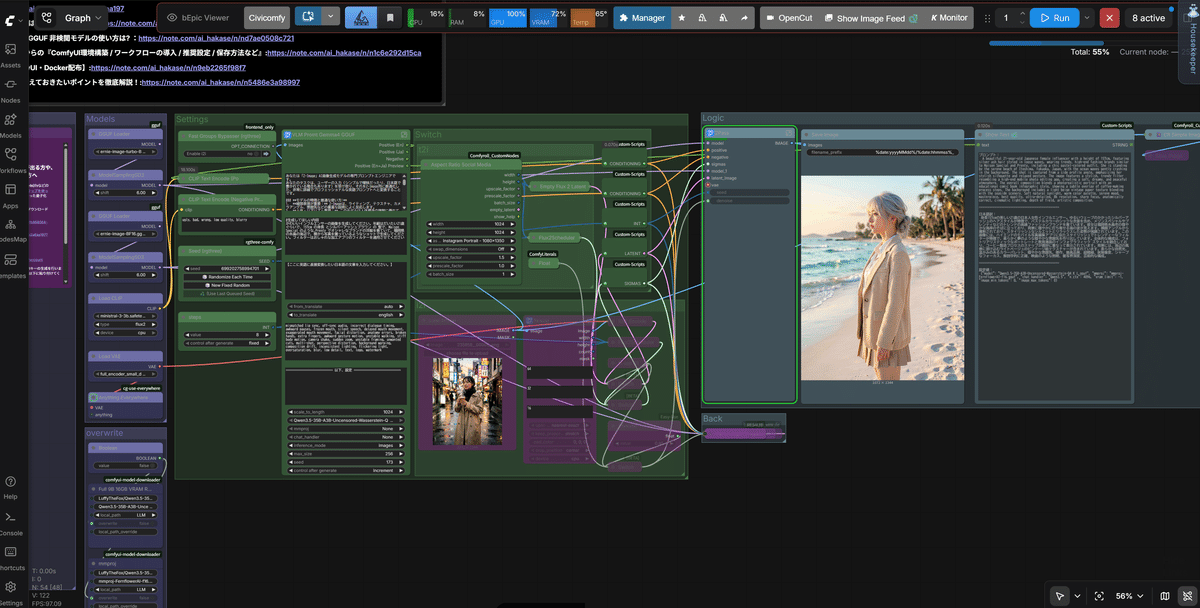This screenshot has width=1200, height=608.
Task: Click the ComfyUI logo menu
Action: (x=11, y=20)
